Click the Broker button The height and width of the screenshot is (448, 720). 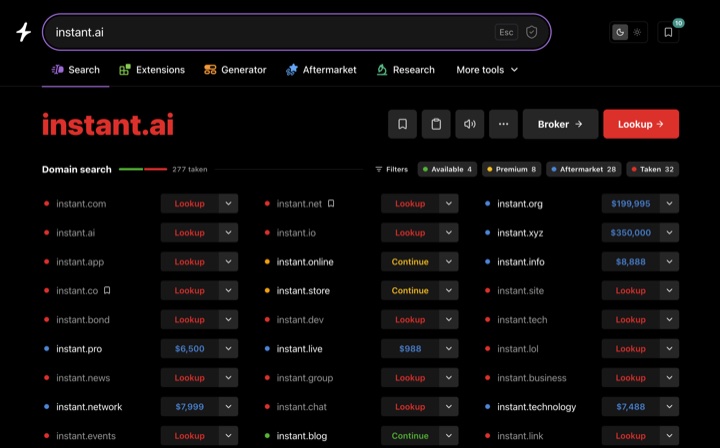coord(560,124)
